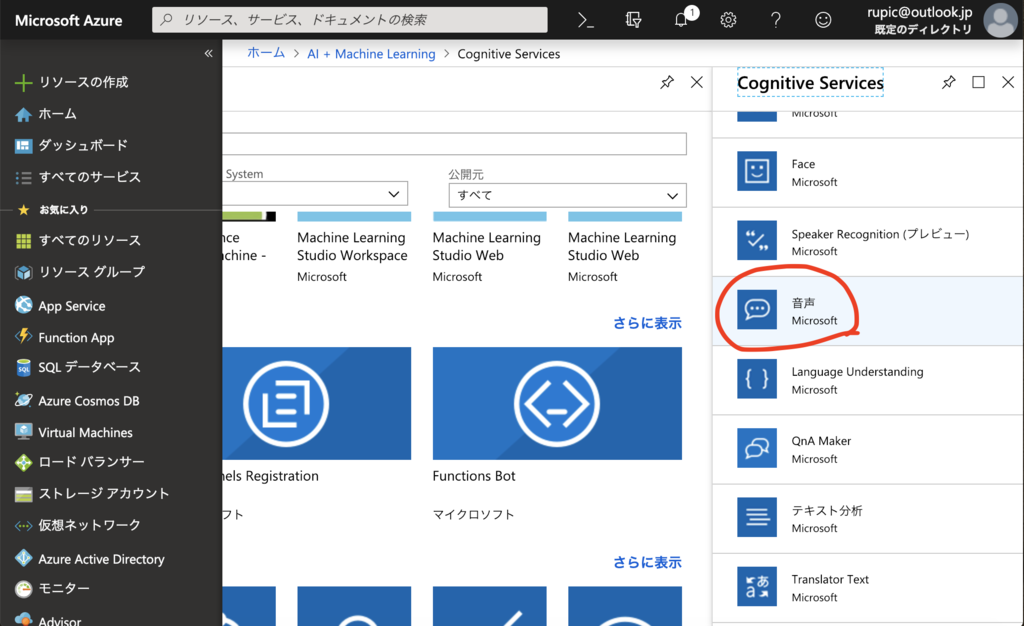Click the Function App lightning icon
This screenshot has width=1024, height=626.
tap(24, 336)
